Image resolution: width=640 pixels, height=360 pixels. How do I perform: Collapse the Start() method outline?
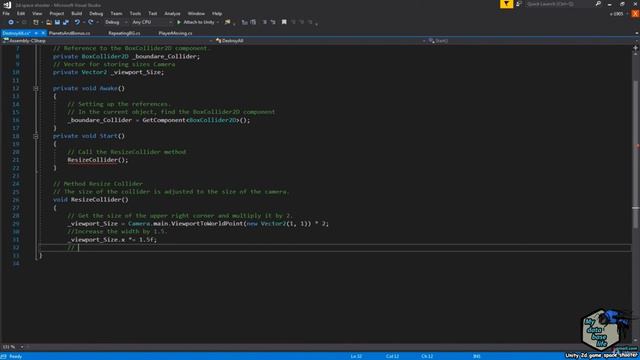tap(36, 136)
